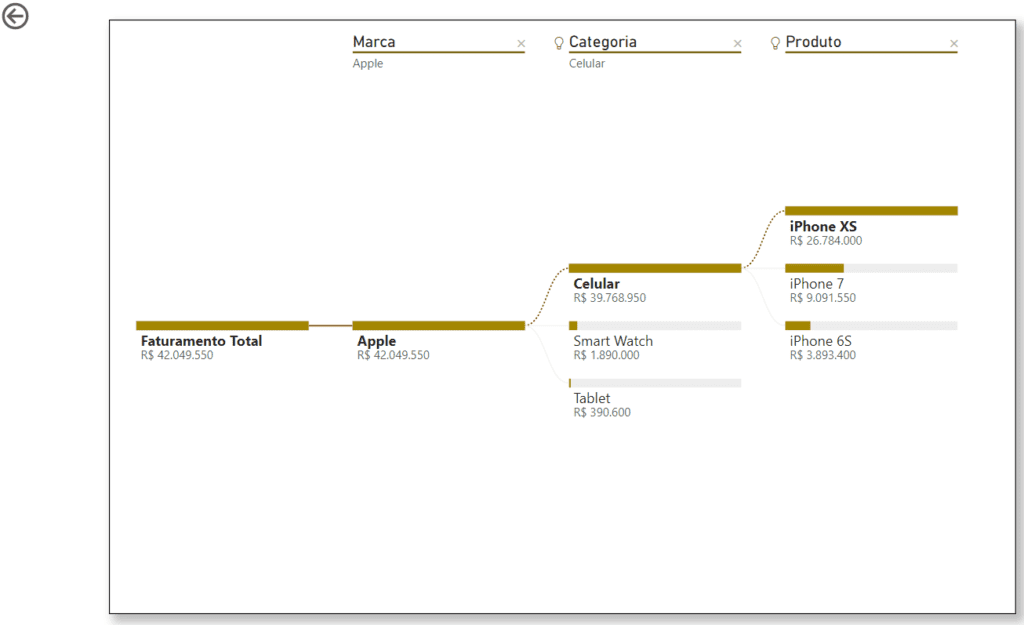1024x625 pixels.
Task: Remove the Categoria level with its X
Action: click(x=737, y=44)
